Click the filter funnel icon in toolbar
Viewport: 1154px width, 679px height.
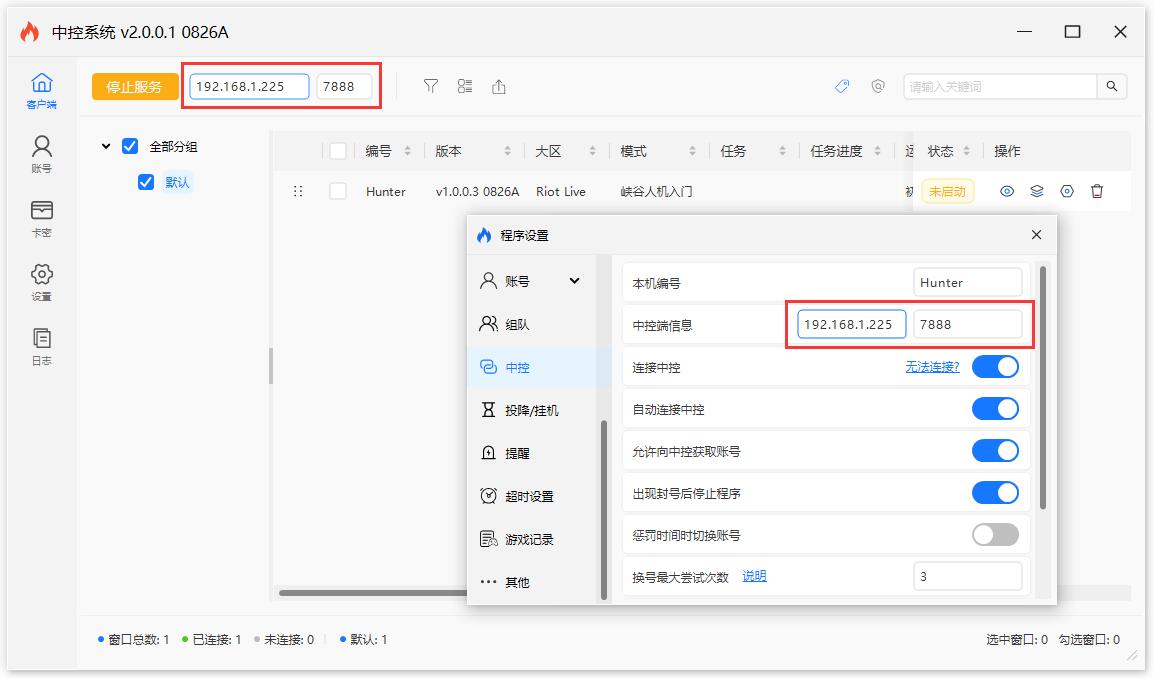point(431,86)
